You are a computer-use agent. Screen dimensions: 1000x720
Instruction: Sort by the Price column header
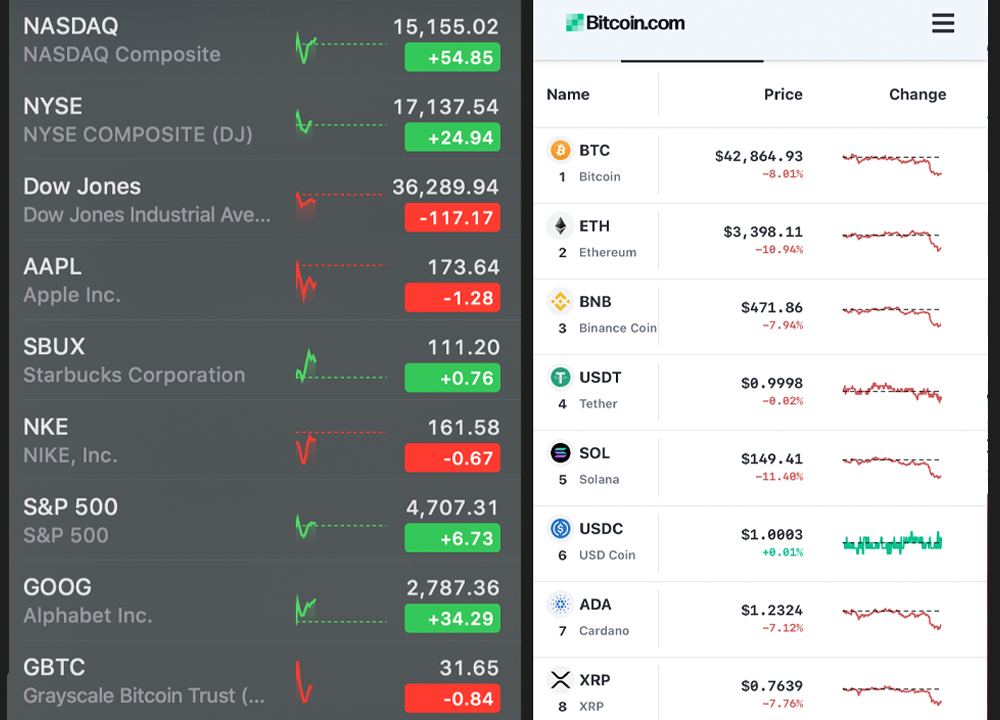(x=783, y=94)
